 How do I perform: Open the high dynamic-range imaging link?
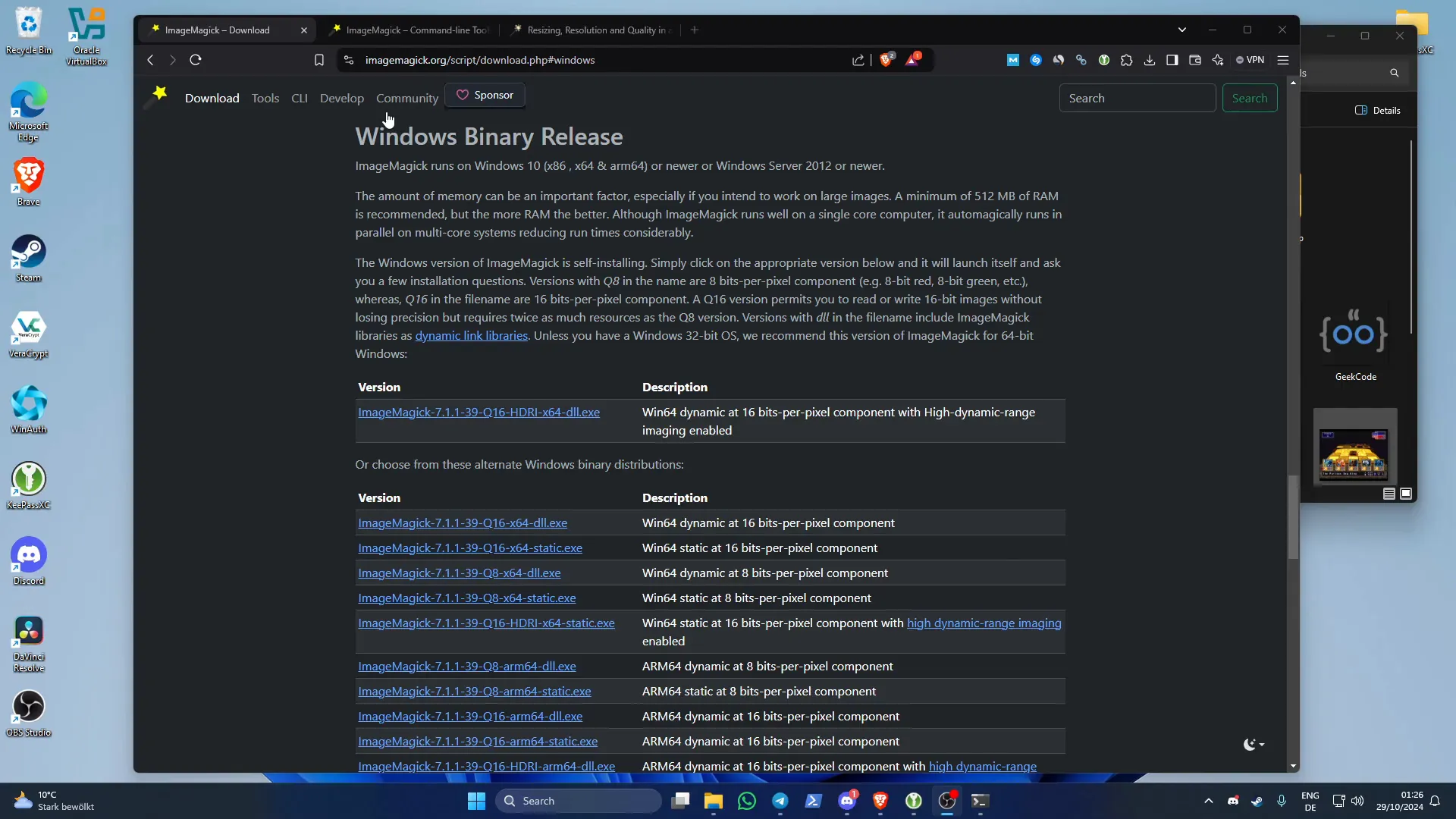(984, 623)
